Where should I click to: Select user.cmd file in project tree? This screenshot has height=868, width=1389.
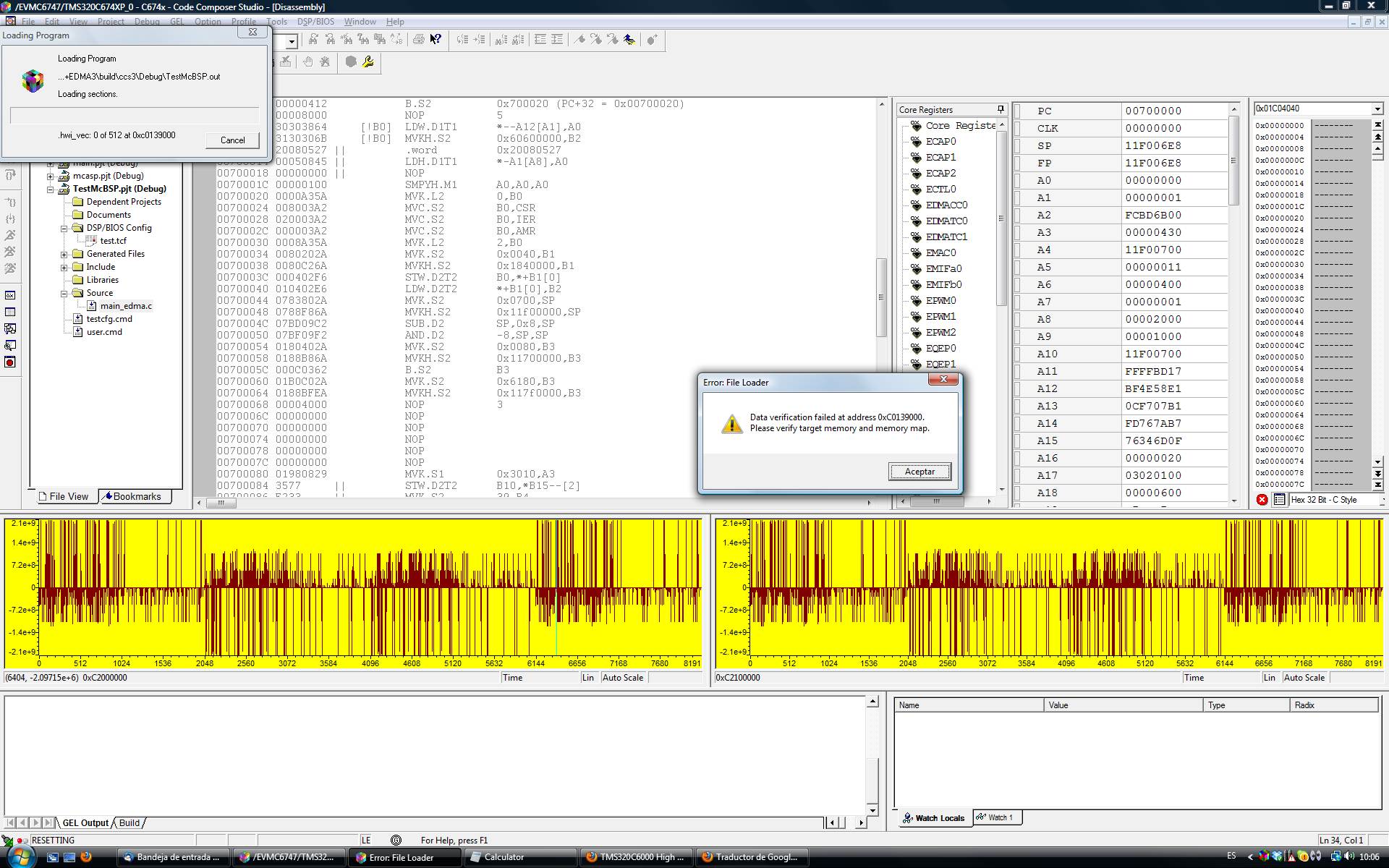point(104,332)
